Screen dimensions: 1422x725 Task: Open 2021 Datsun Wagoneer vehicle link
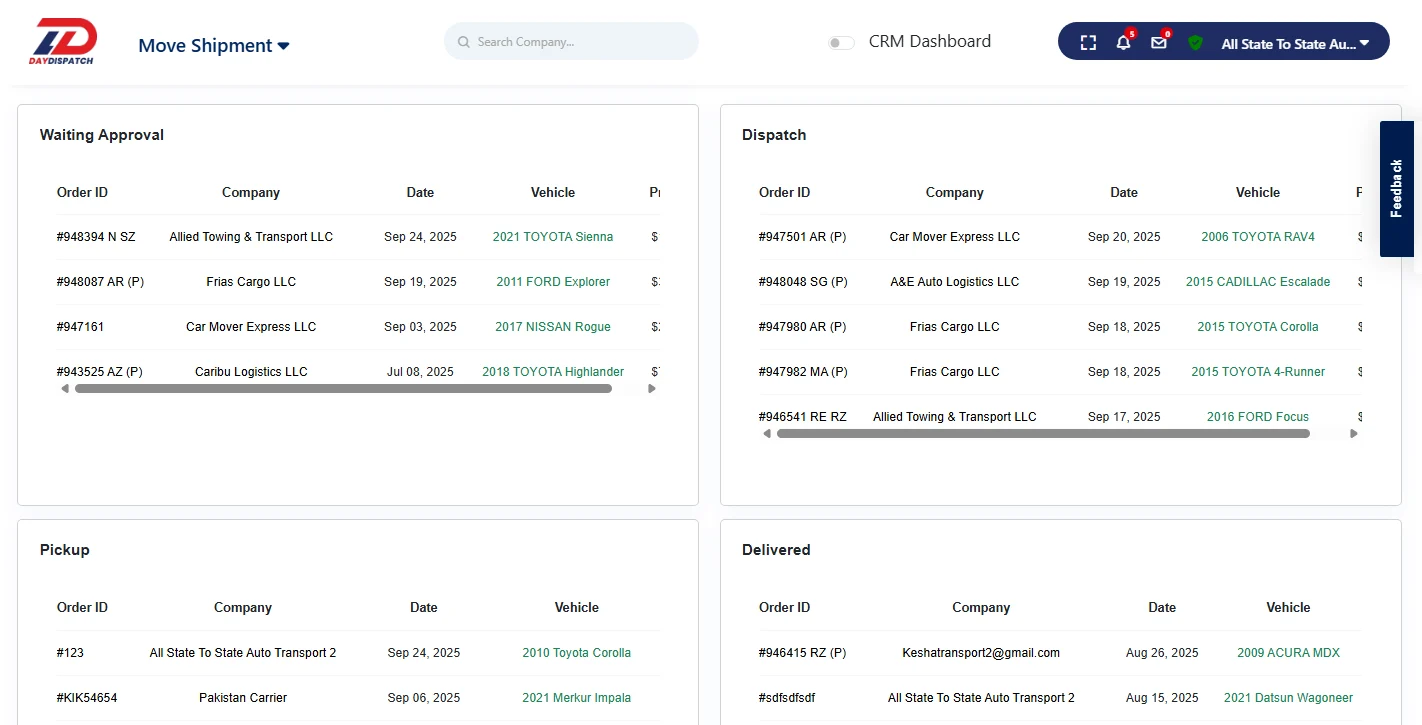[x=1288, y=698]
